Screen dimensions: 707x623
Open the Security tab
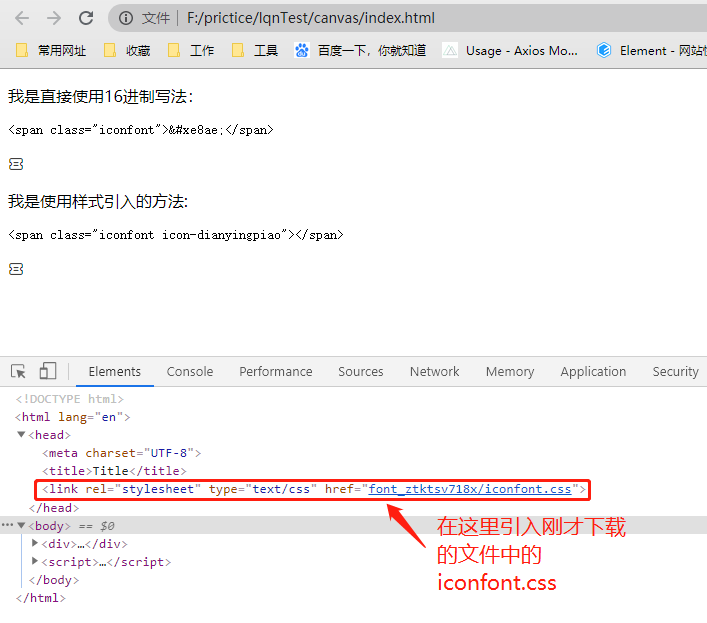[675, 371]
